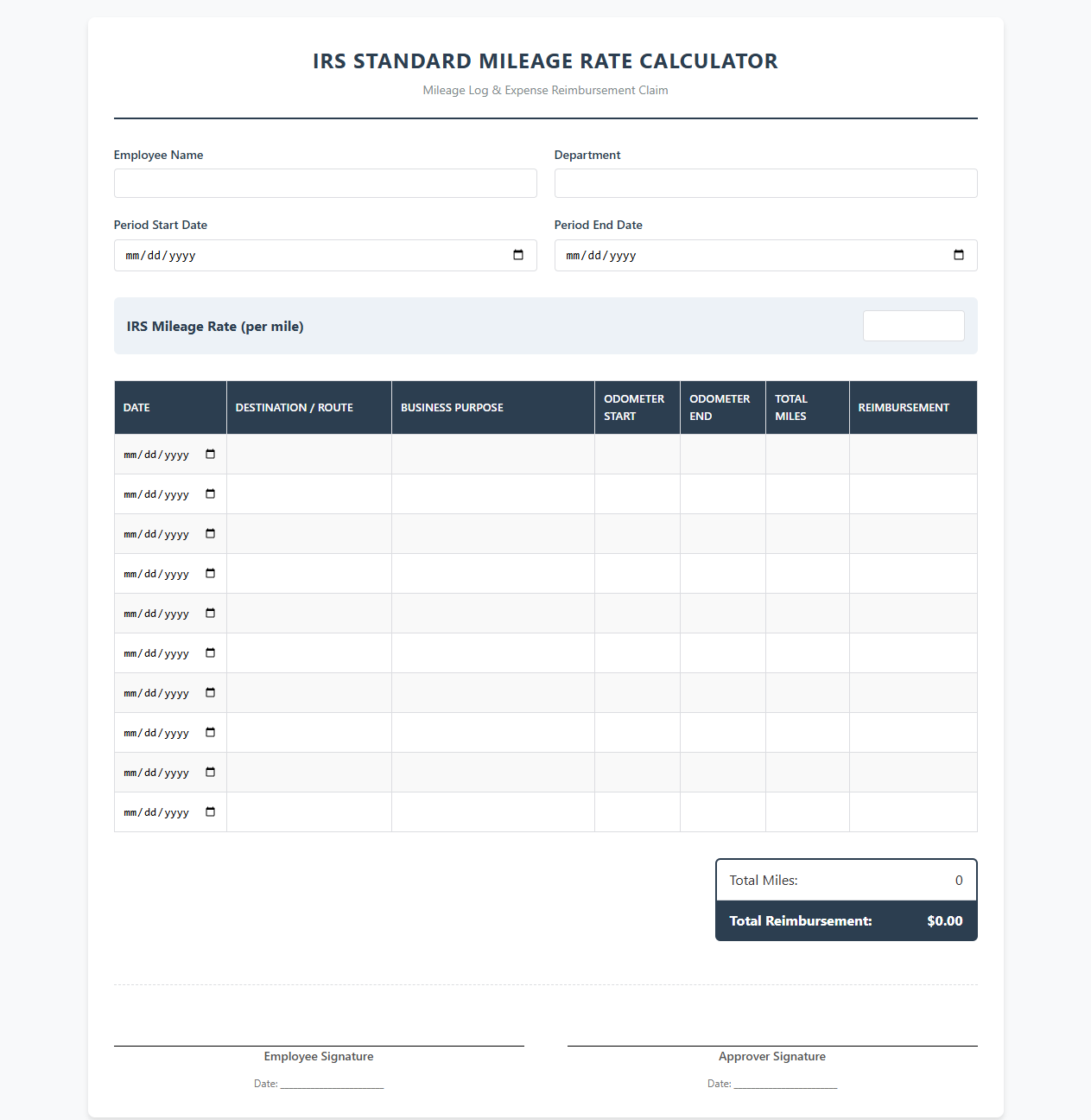The image size is (1091, 1120).
Task: Click Total Miles cell in first row
Action: click(x=808, y=455)
